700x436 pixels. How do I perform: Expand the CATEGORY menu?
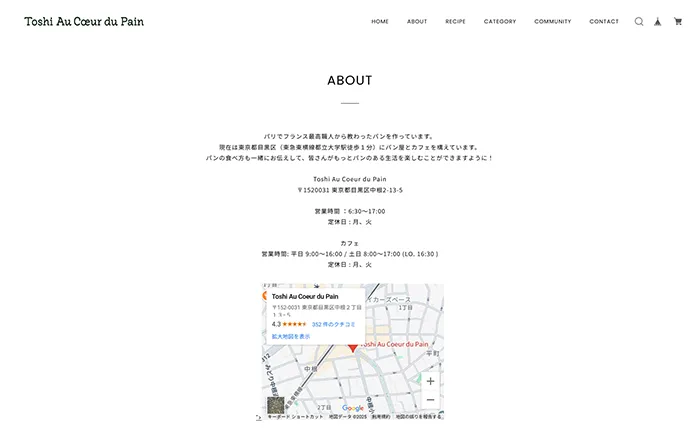pos(500,21)
